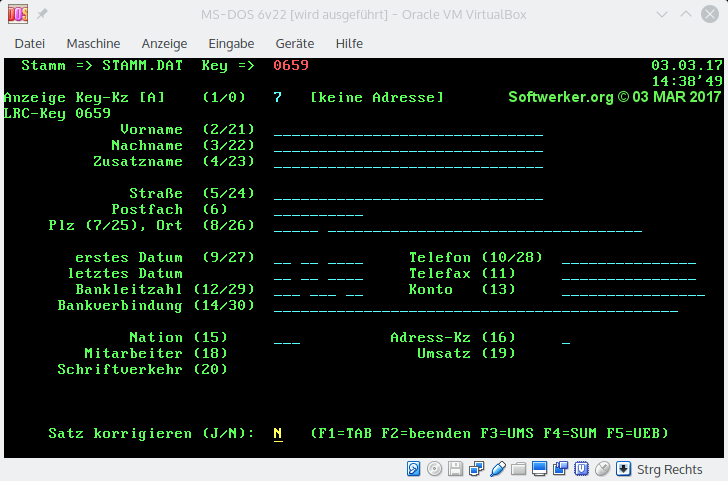Click the Satz korrigieren J/N input field

(278, 434)
